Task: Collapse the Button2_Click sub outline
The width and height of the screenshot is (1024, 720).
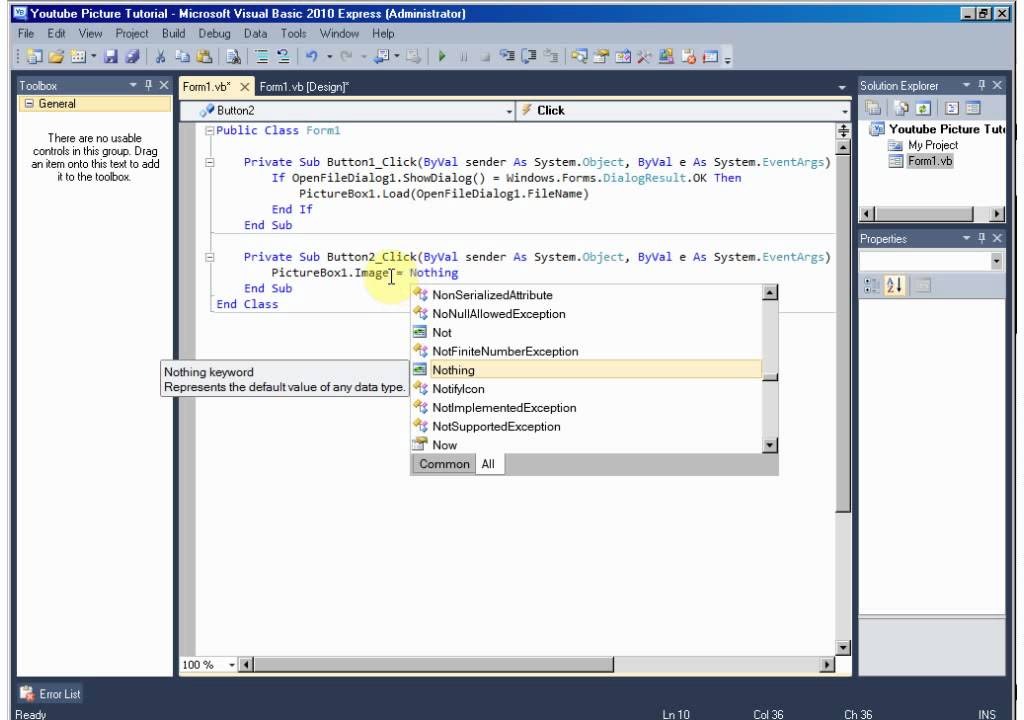Action: (x=210, y=257)
